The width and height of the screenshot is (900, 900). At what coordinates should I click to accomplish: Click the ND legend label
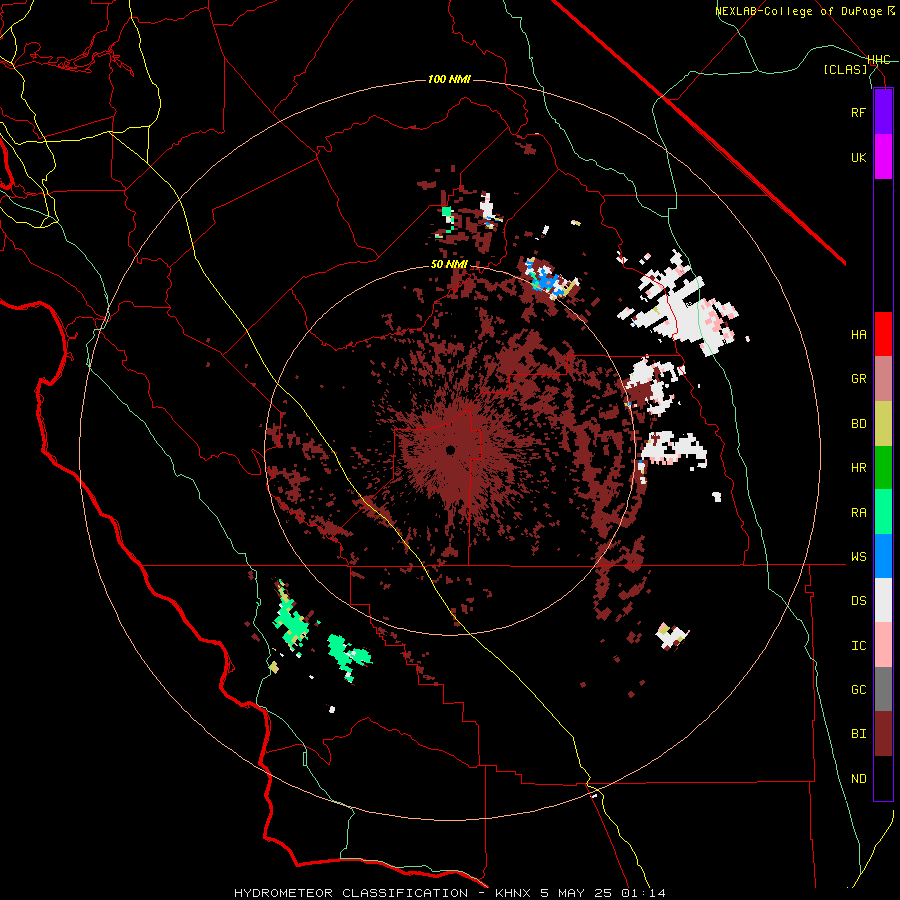858,779
